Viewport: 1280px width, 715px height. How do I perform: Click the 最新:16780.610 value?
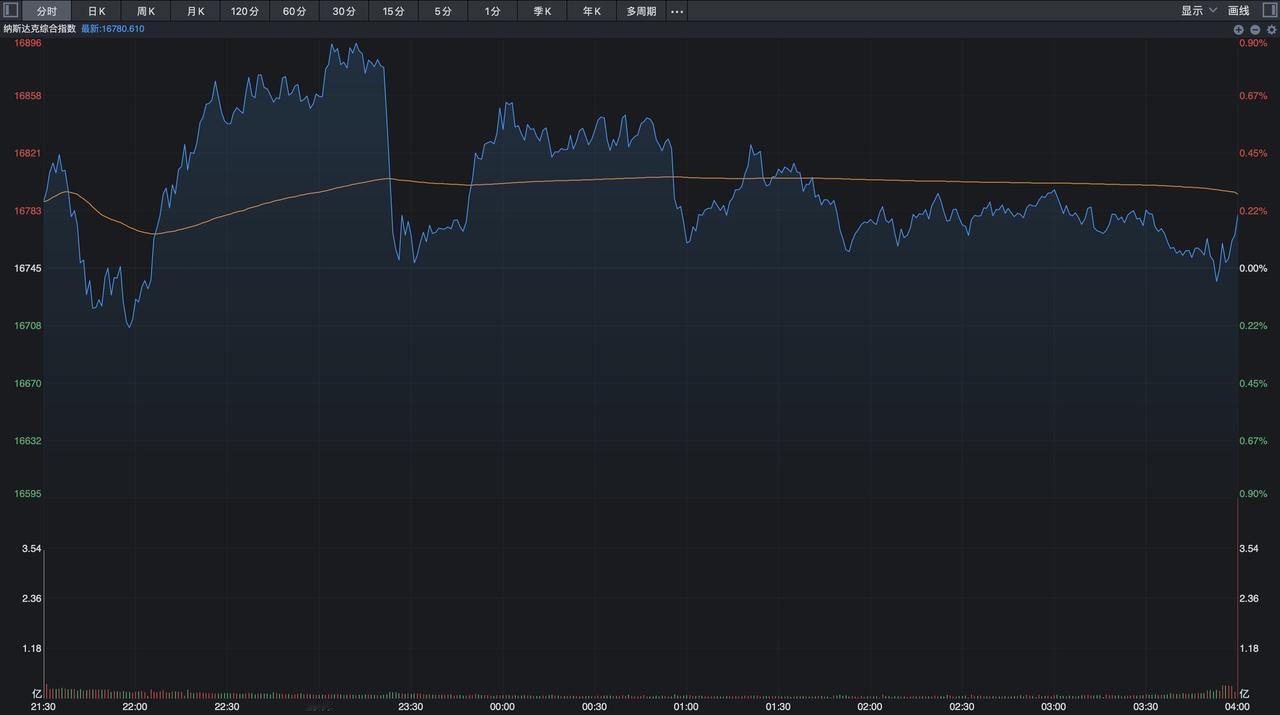coord(113,29)
